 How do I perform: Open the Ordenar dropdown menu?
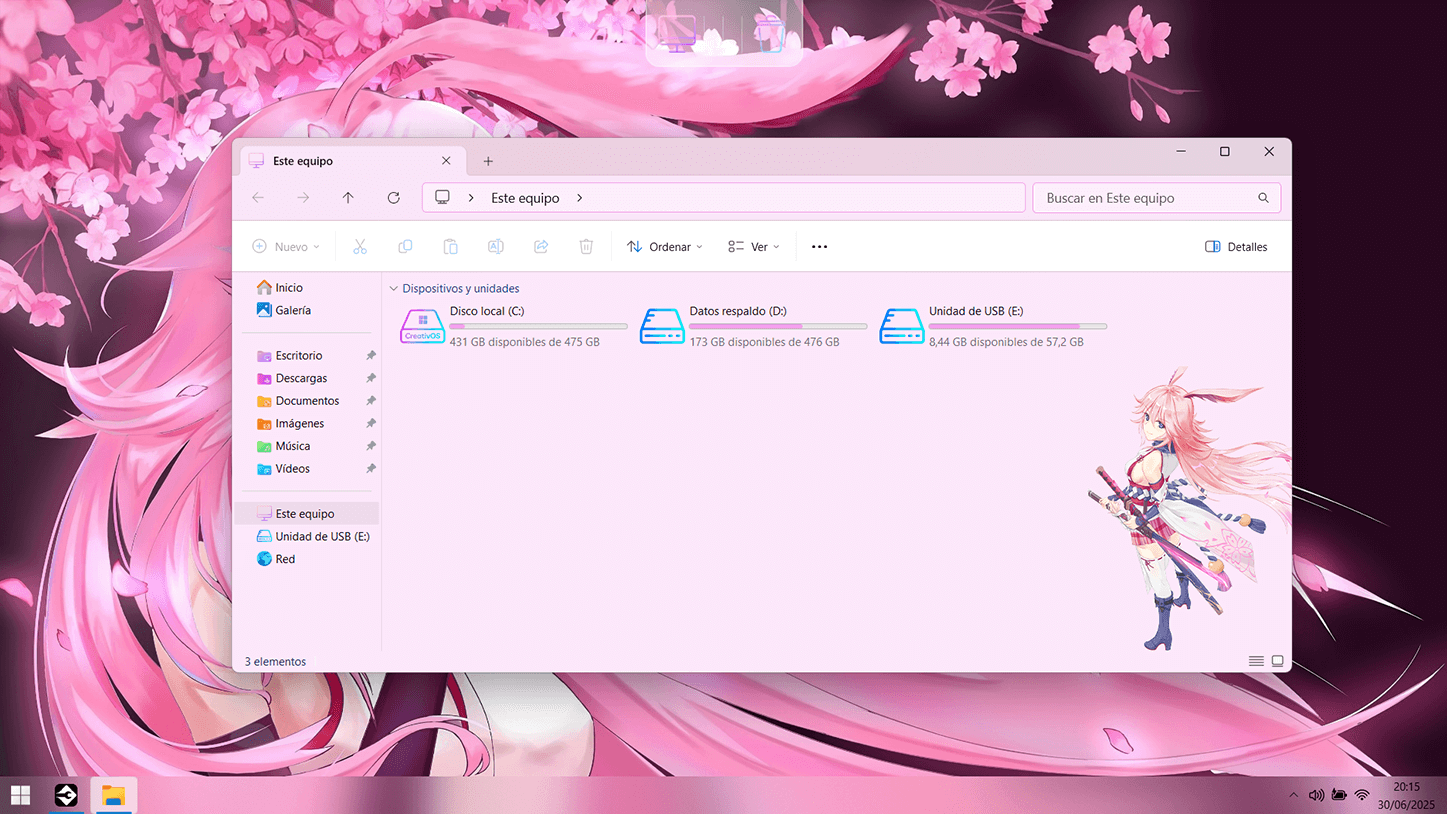(x=665, y=247)
